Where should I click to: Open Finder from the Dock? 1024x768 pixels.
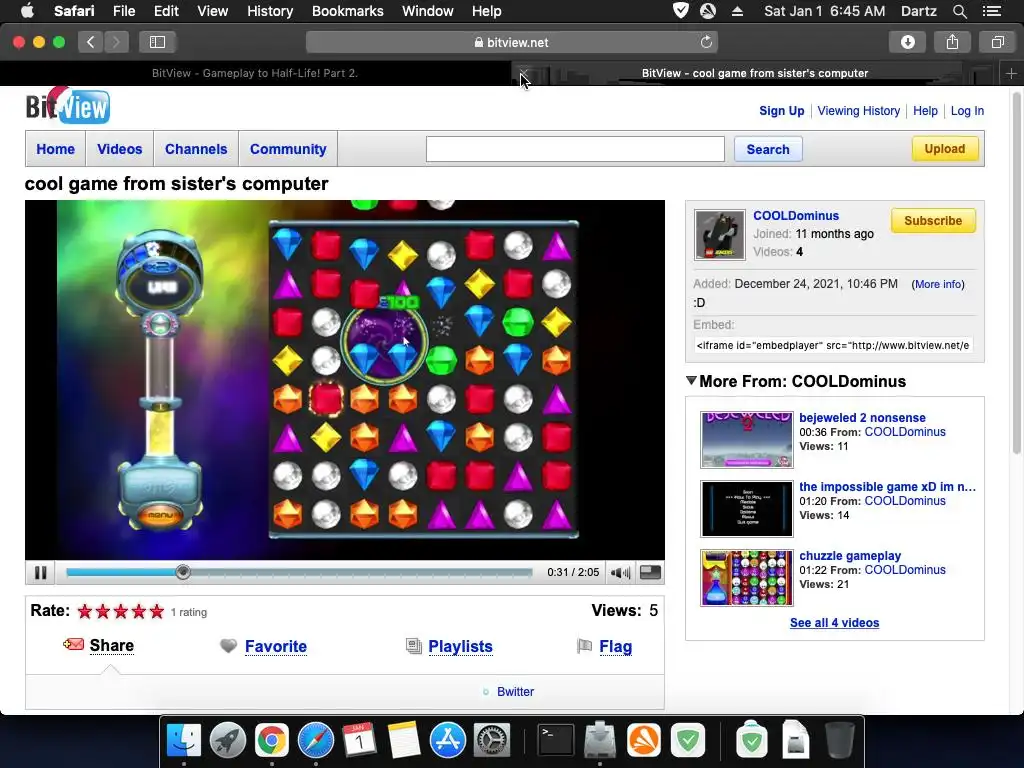(x=184, y=741)
